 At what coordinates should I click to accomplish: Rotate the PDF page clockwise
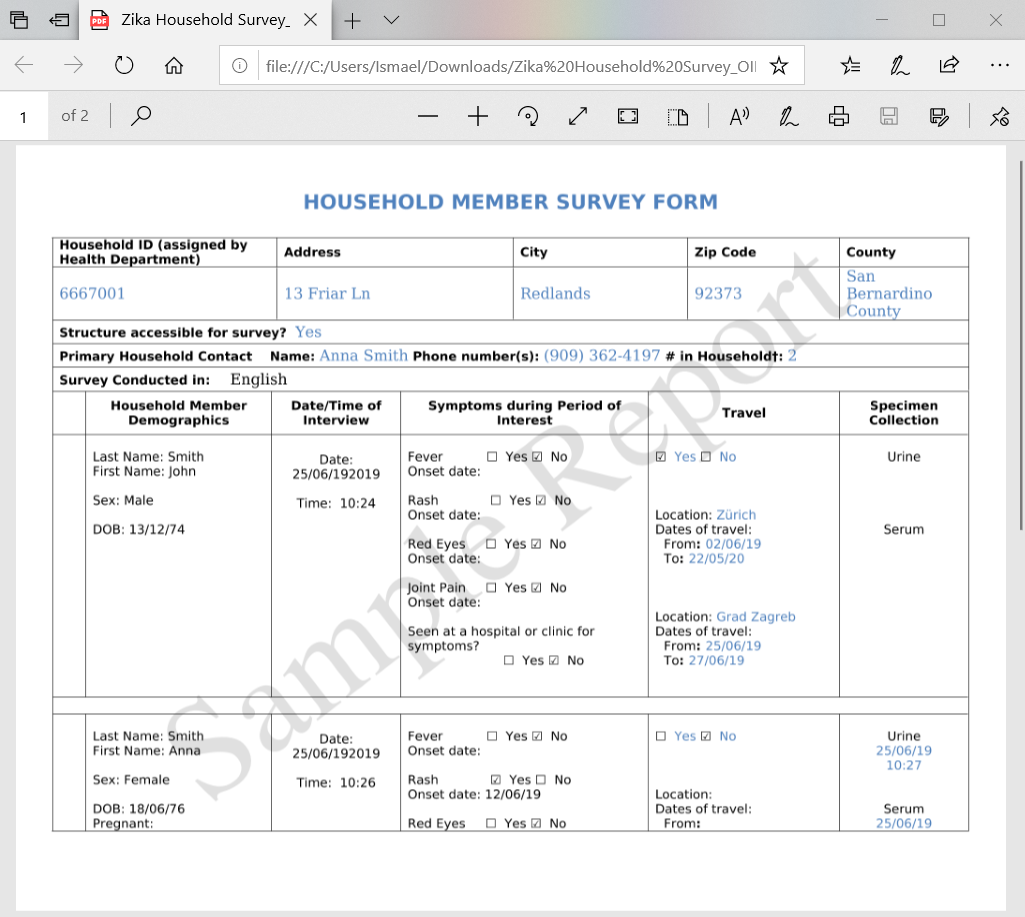click(528, 117)
